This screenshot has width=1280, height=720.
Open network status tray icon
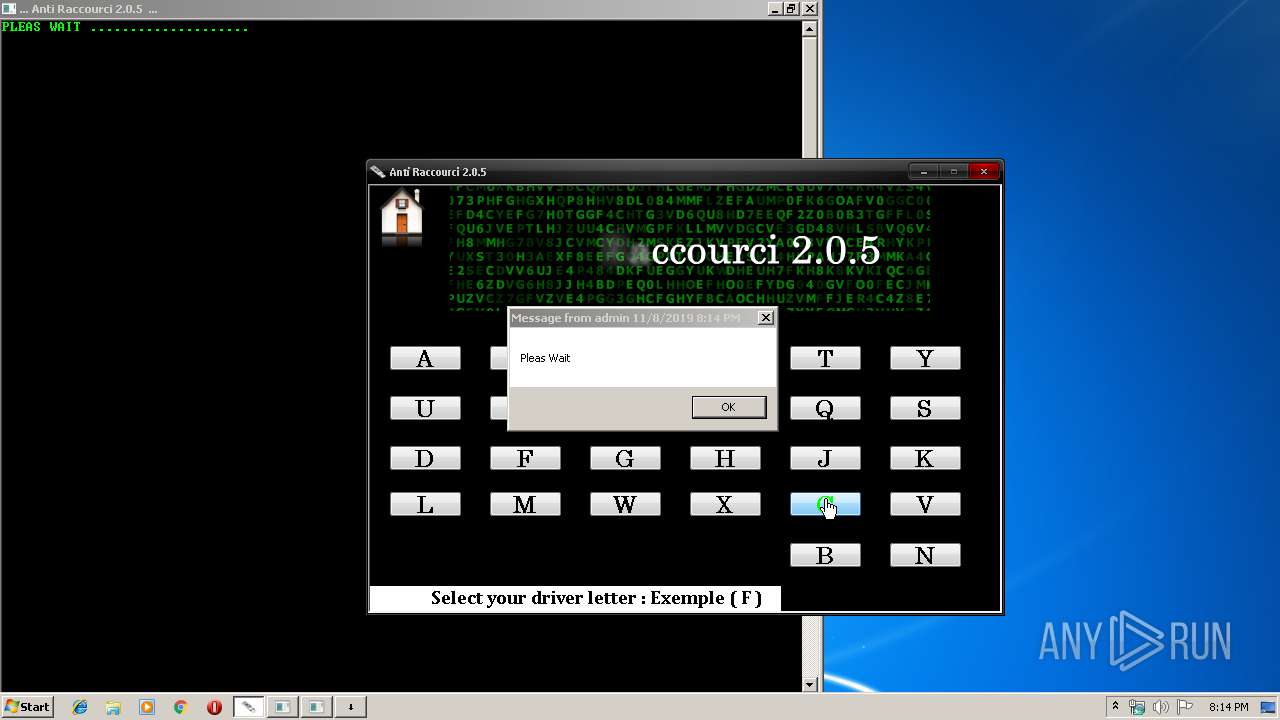(1137, 707)
